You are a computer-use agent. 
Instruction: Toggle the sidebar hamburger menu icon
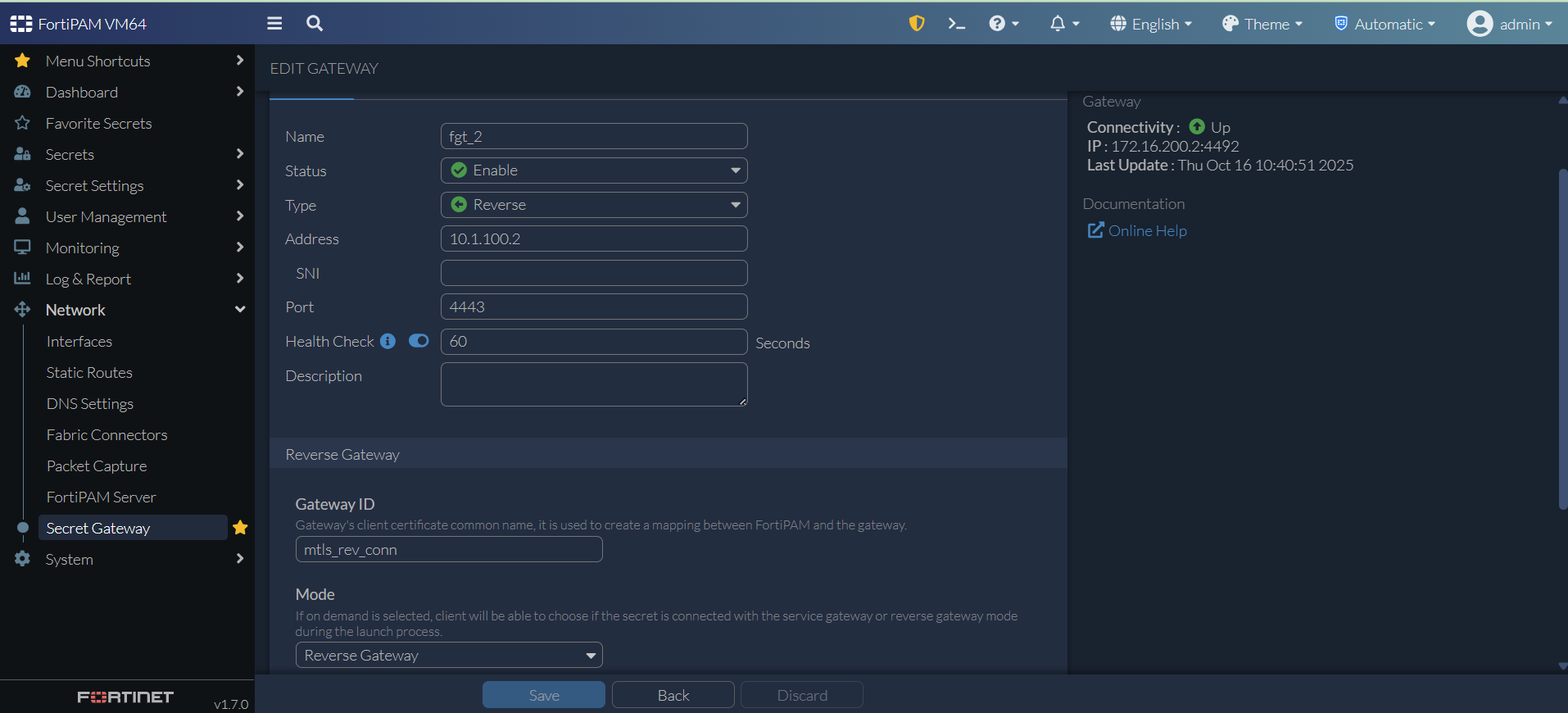coord(274,24)
